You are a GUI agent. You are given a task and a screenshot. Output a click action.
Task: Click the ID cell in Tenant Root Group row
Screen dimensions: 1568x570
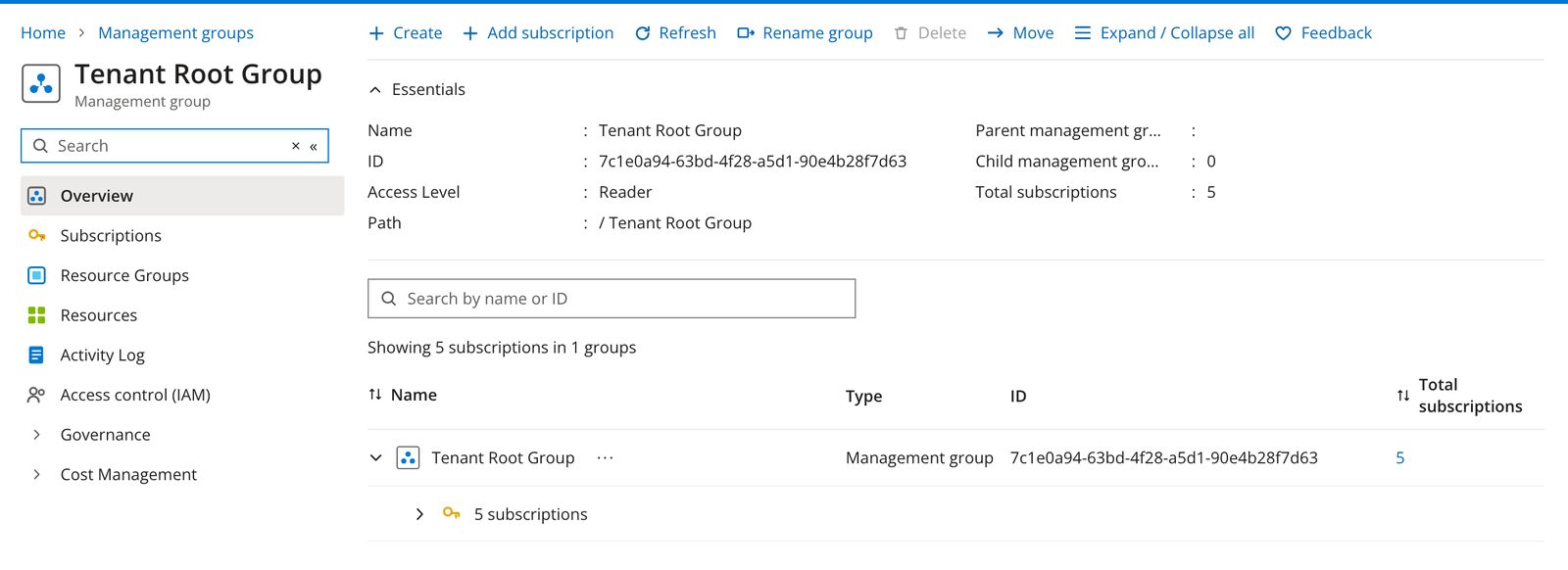point(1164,457)
